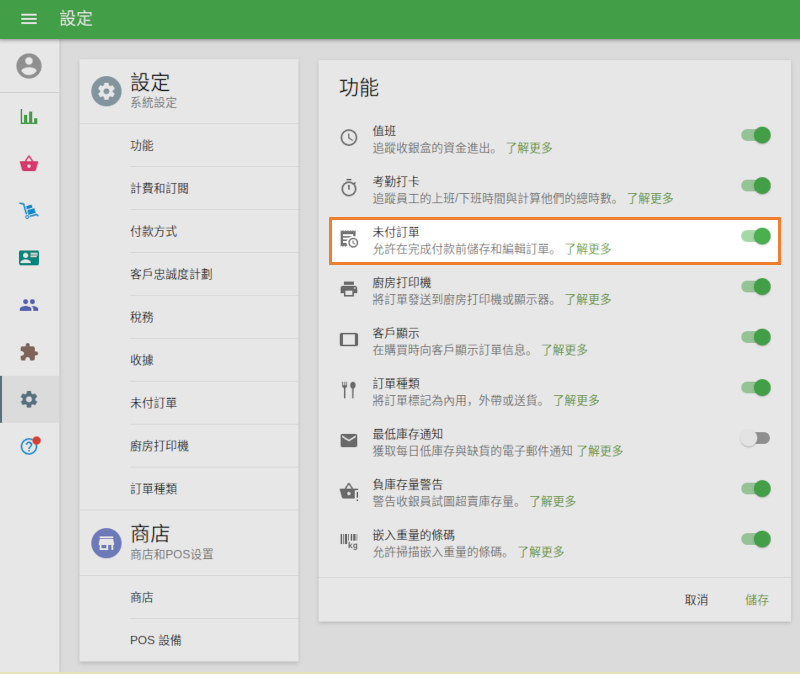Open the reports chart icon in sidebar
800x674 pixels.
[x=30, y=119]
